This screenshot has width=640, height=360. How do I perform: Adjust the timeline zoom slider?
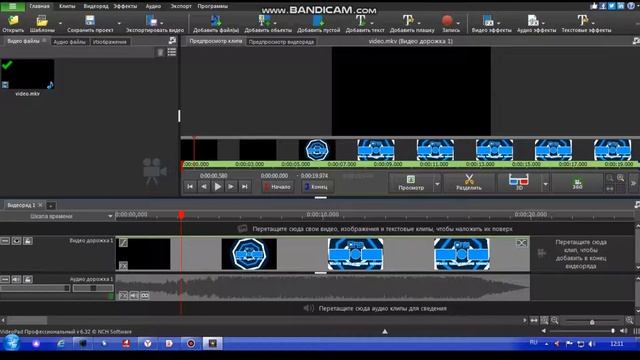592,322
